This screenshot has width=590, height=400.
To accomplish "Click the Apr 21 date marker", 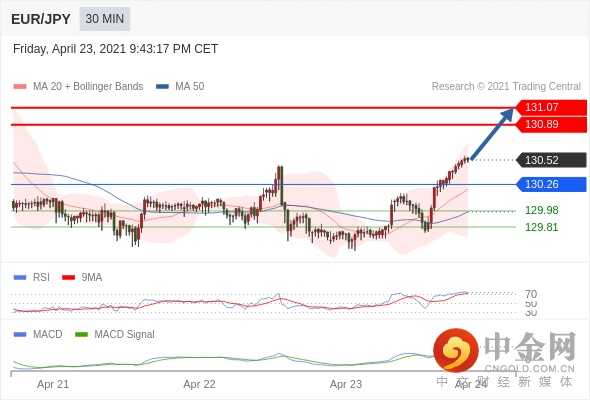I will (x=53, y=384).
